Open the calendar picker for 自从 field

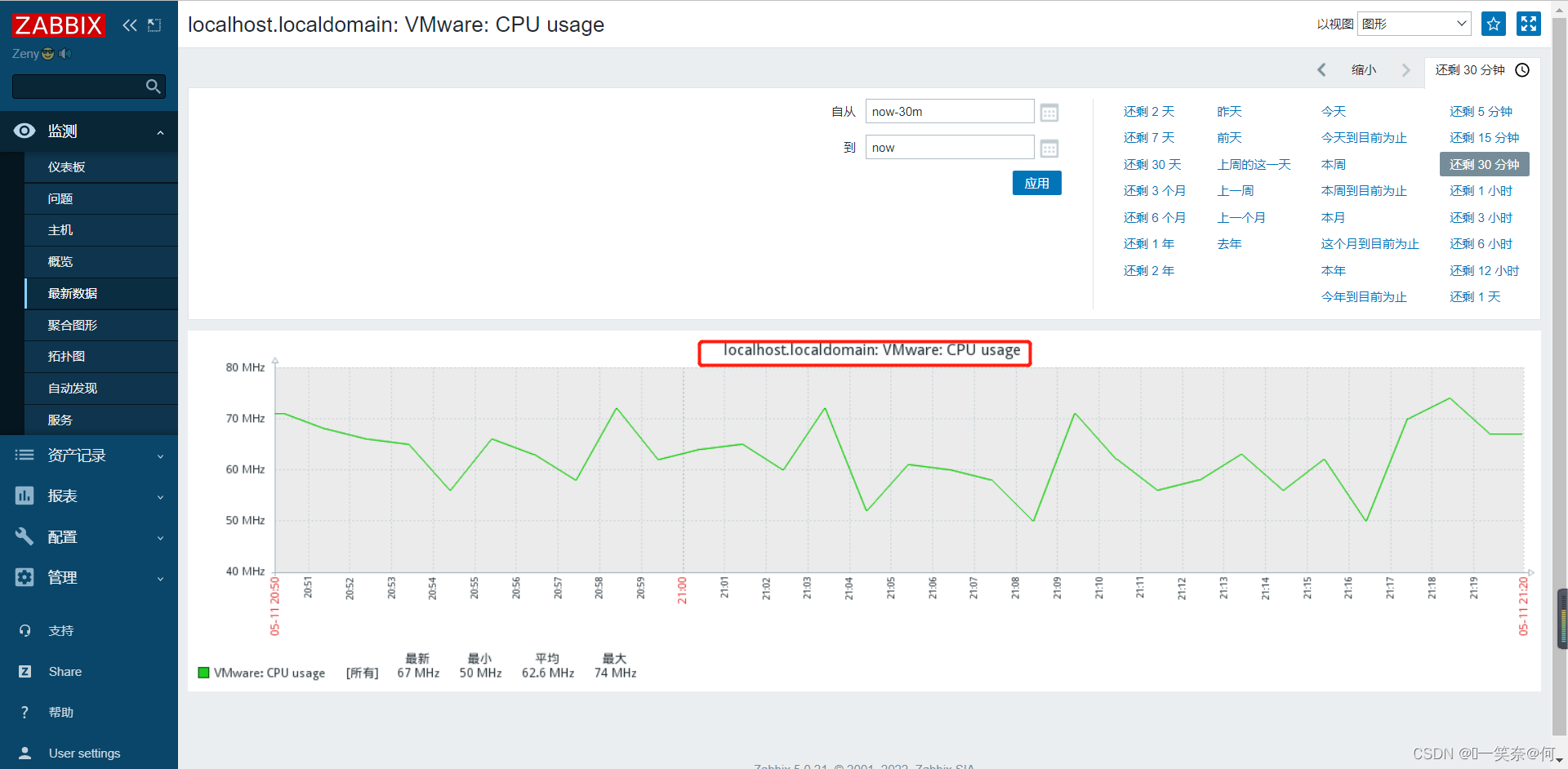1049,113
